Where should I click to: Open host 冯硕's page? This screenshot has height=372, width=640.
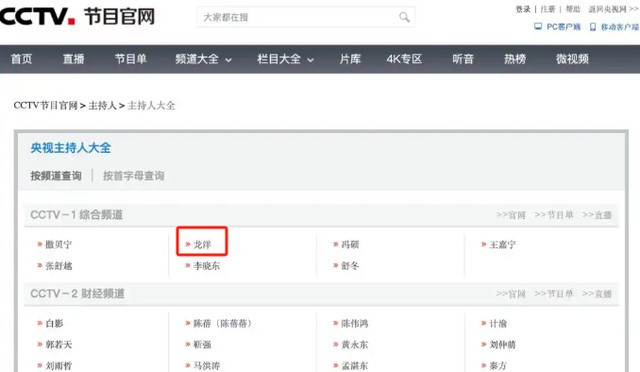[350, 245]
